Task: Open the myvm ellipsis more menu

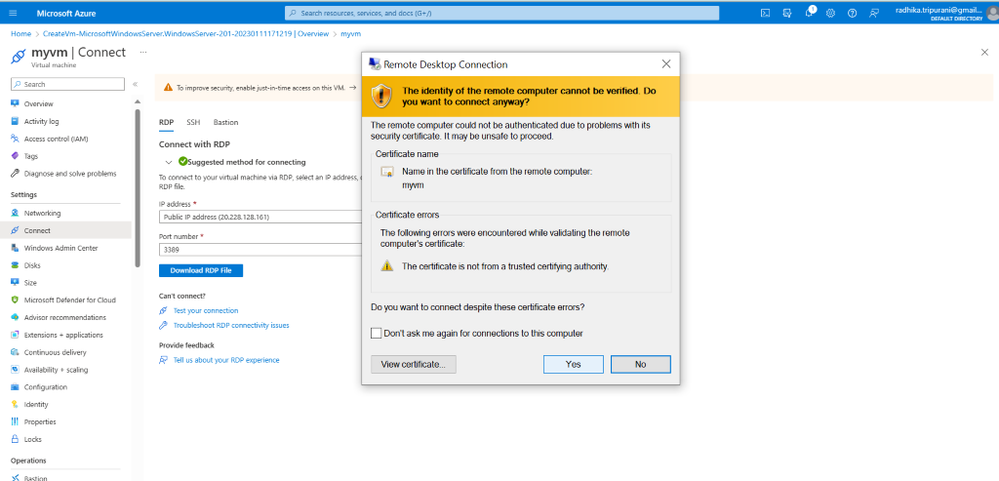Action: [x=143, y=52]
